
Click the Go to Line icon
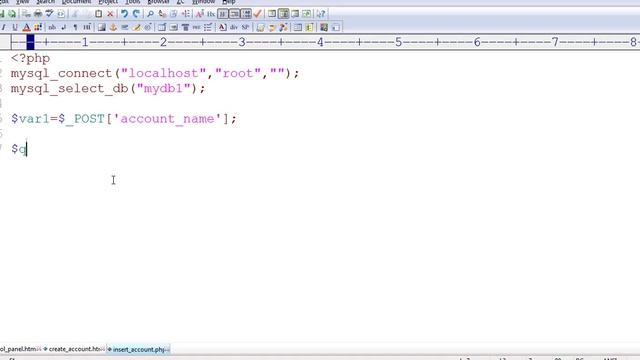pos(186,14)
